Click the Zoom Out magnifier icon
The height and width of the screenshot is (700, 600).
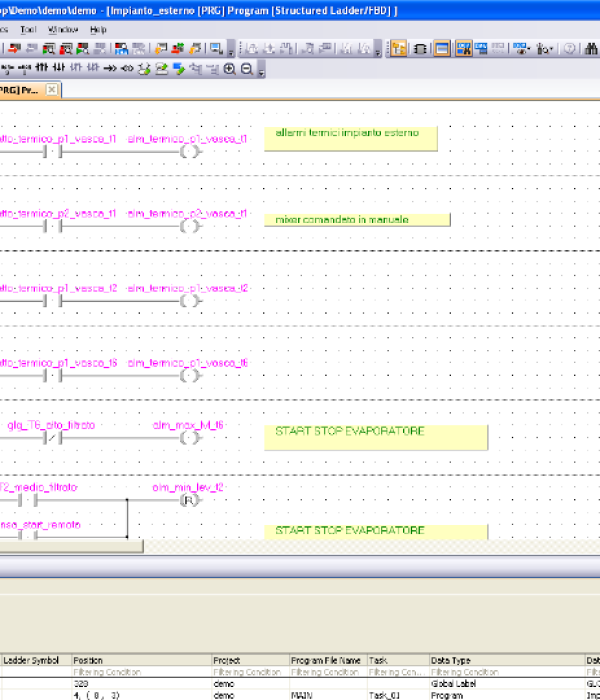246,69
